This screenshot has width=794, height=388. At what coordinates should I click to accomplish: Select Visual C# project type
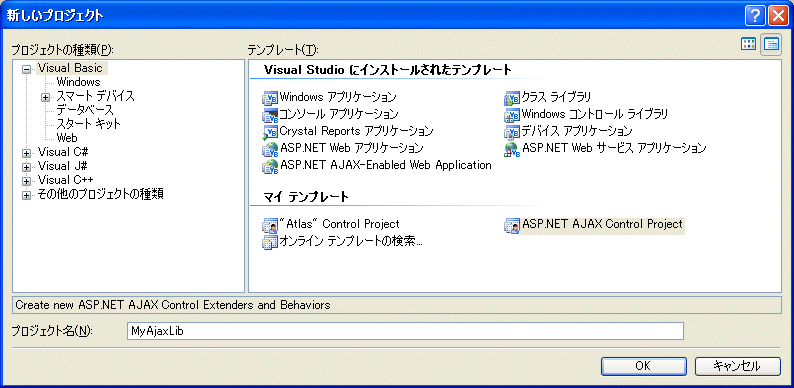click(x=64, y=152)
